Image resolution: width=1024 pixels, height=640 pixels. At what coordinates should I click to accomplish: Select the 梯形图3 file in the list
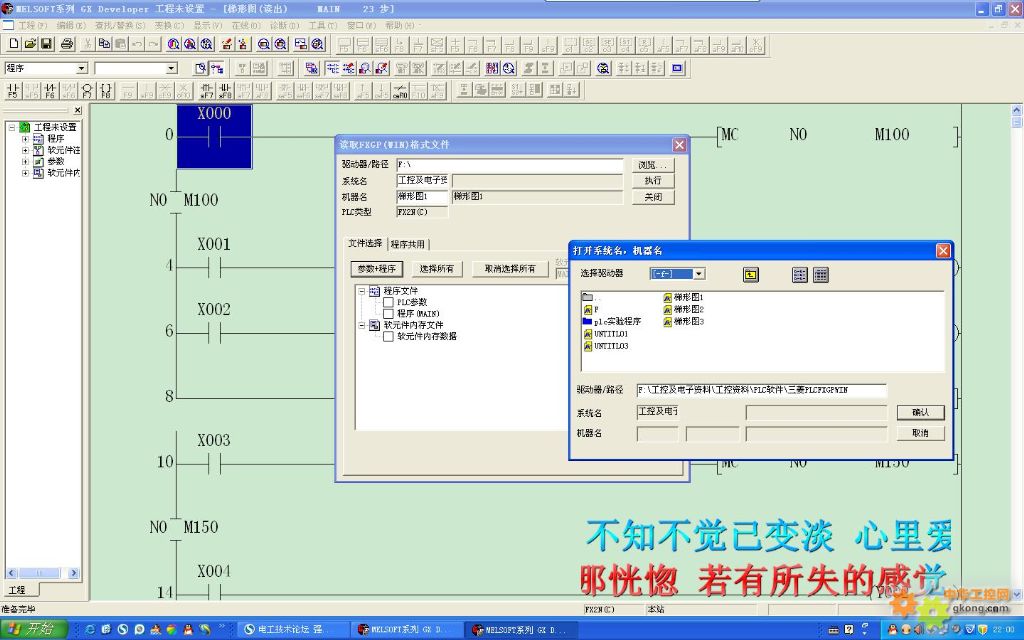click(684, 321)
